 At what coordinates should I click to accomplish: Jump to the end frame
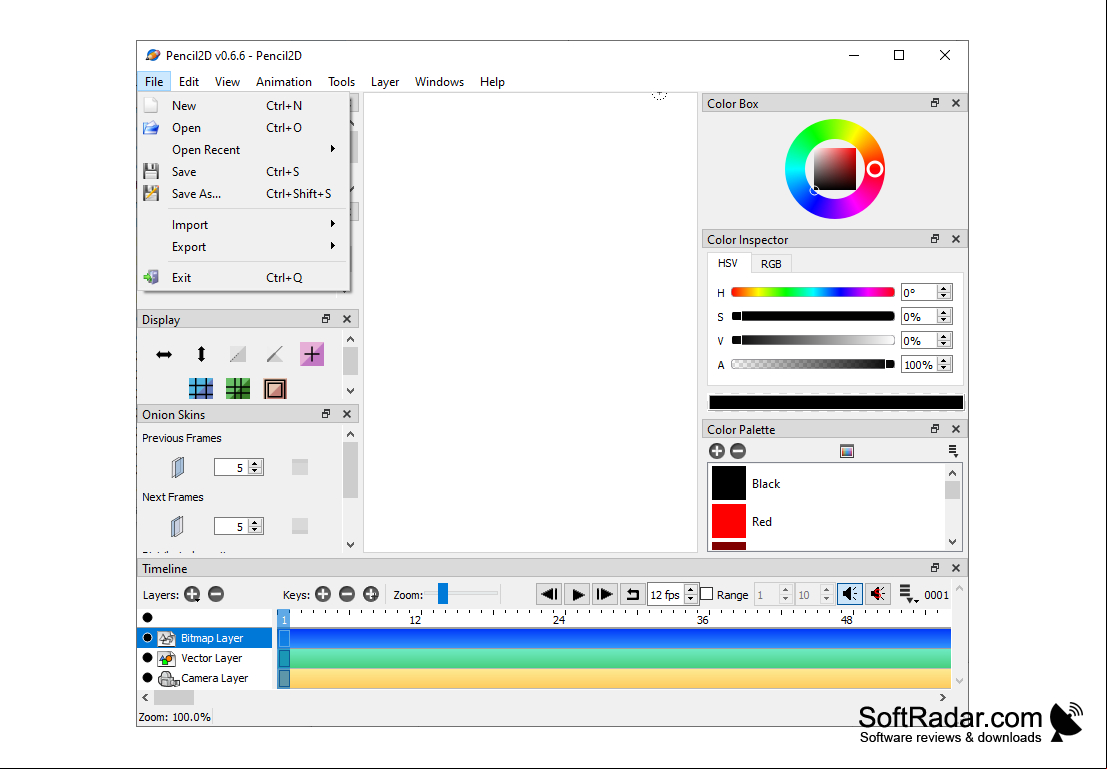(x=604, y=595)
